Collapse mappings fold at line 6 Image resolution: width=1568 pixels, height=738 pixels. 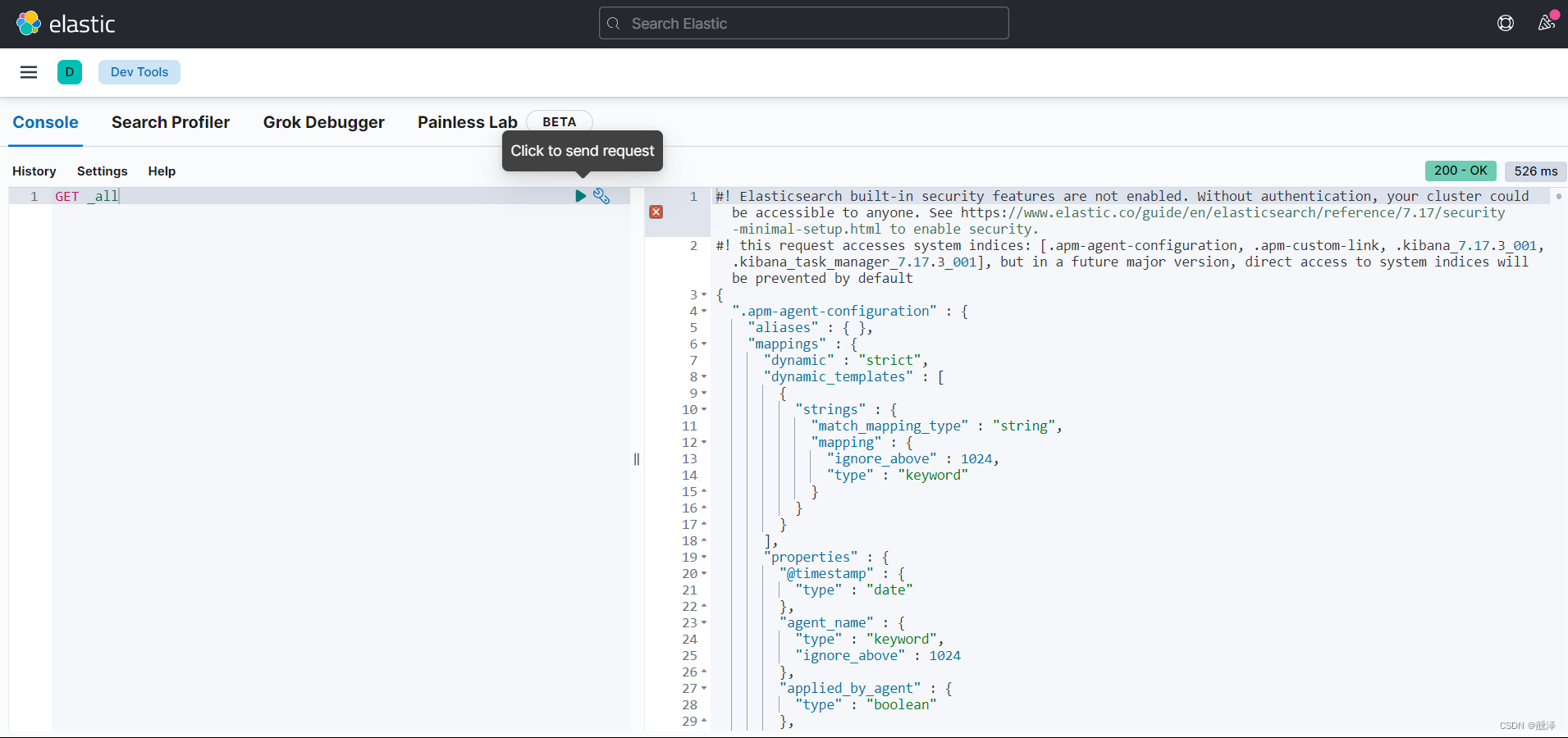click(704, 344)
